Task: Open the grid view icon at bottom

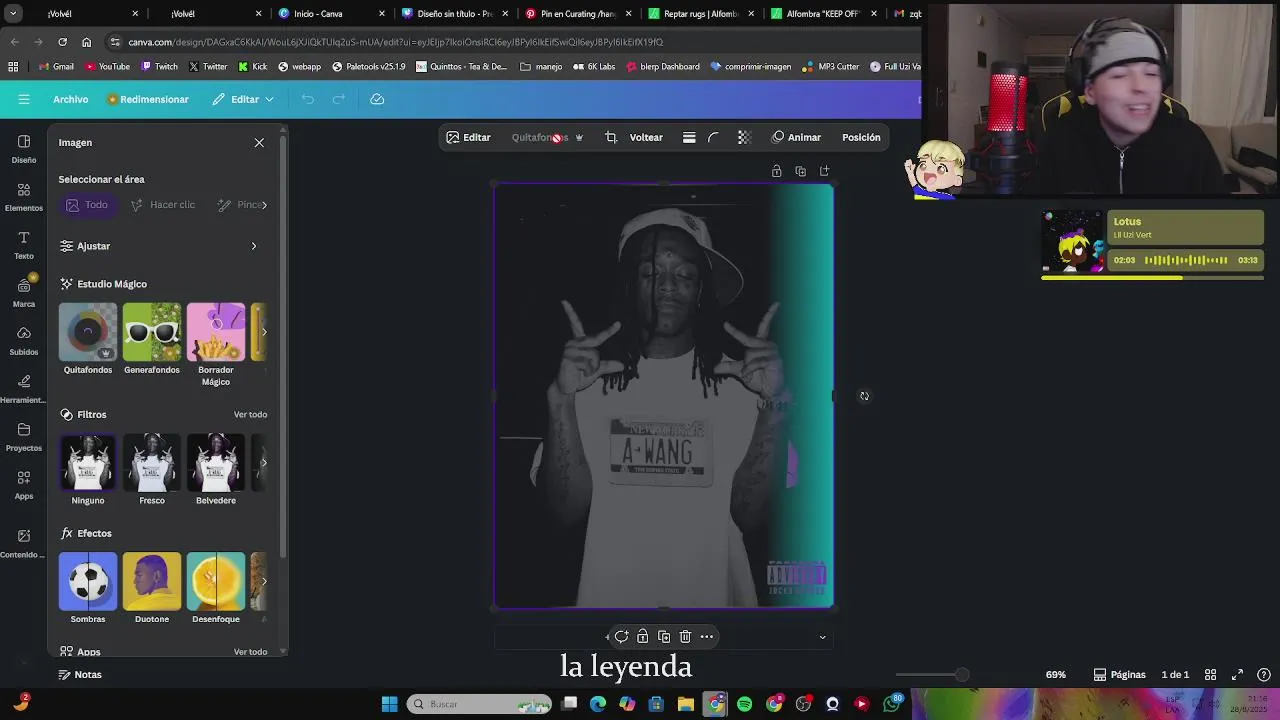Action: pyautogui.click(x=1210, y=675)
